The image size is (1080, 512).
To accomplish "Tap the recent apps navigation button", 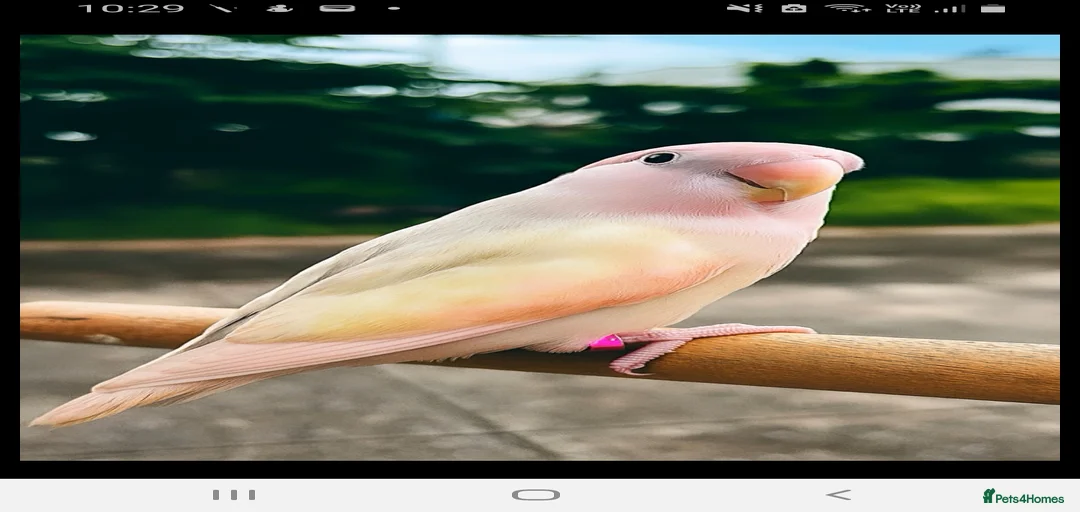I will pos(234,494).
